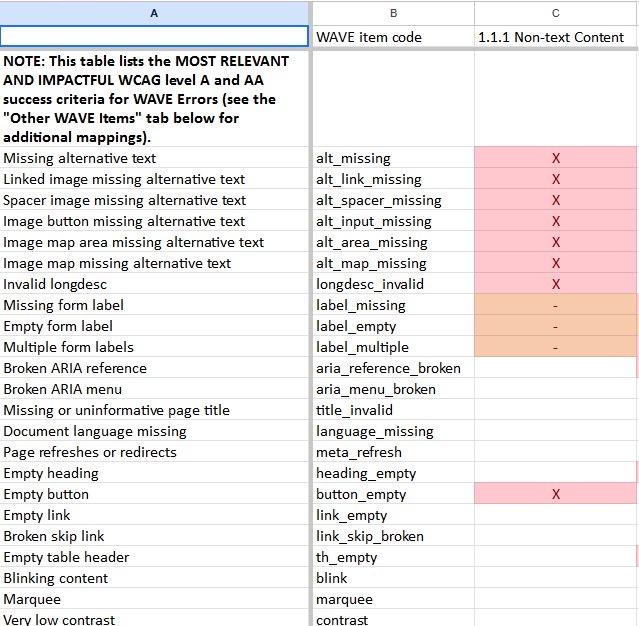Select the 'marquee' code cell in column B
Image resolution: width=639 pixels, height=626 pixels.
[x=393, y=599]
